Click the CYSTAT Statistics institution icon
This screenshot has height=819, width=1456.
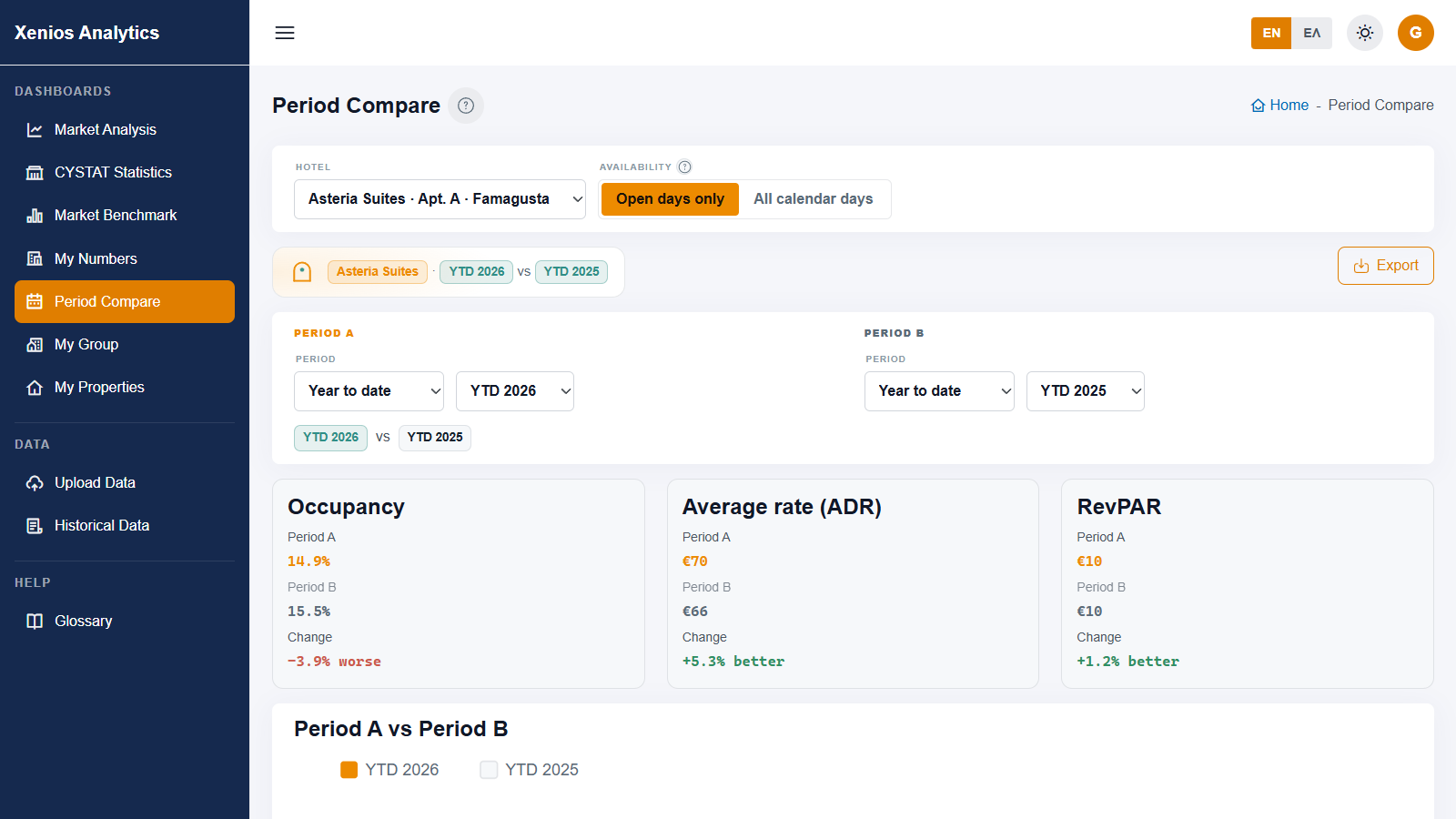click(x=35, y=173)
